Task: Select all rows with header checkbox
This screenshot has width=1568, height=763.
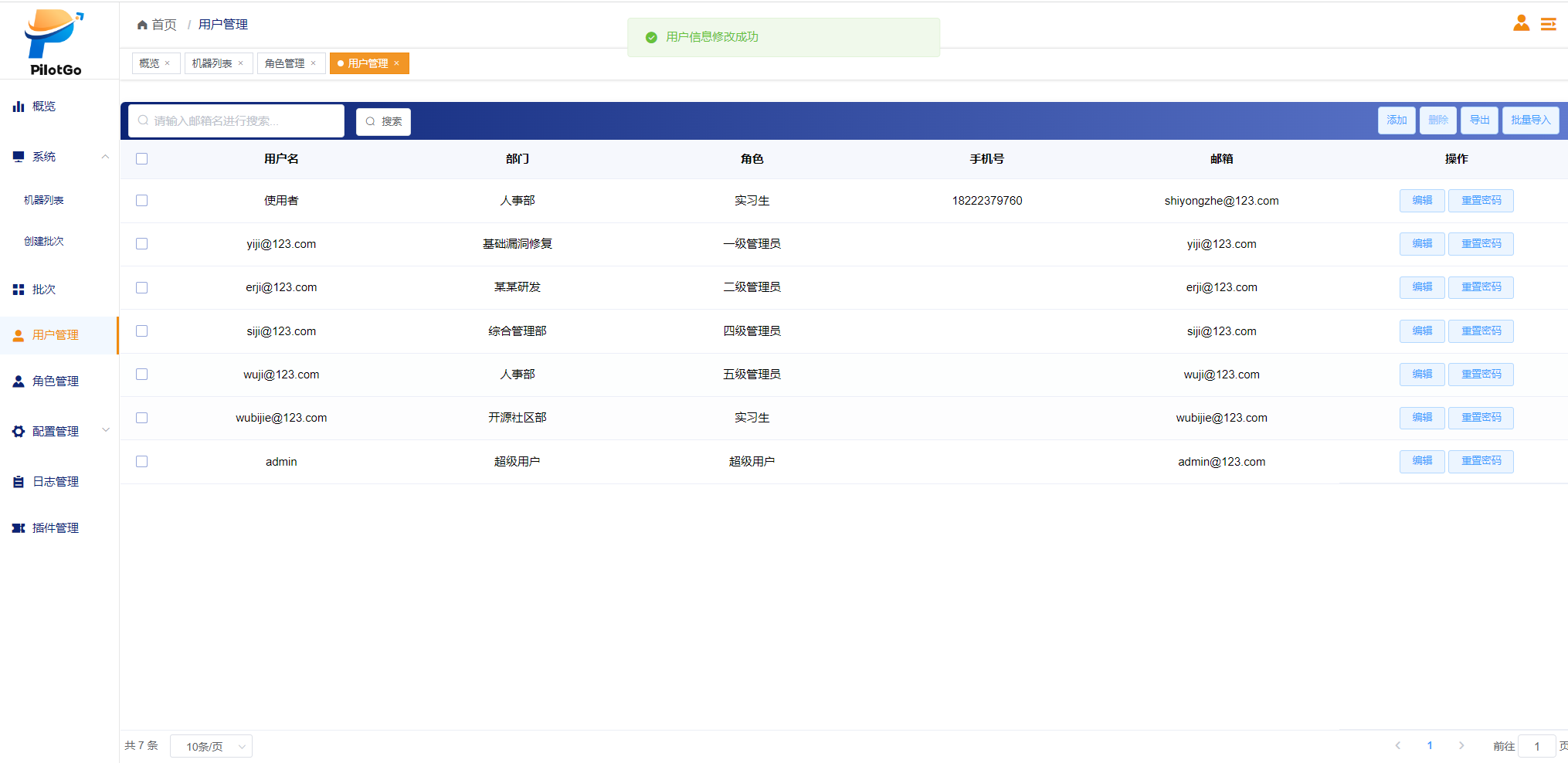Action: [141, 159]
